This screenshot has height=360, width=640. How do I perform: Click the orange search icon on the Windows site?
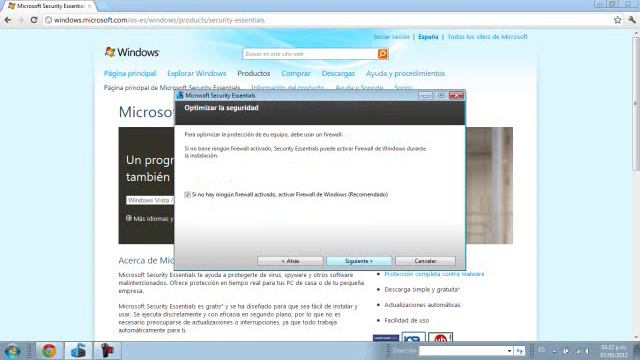click(382, 54)
